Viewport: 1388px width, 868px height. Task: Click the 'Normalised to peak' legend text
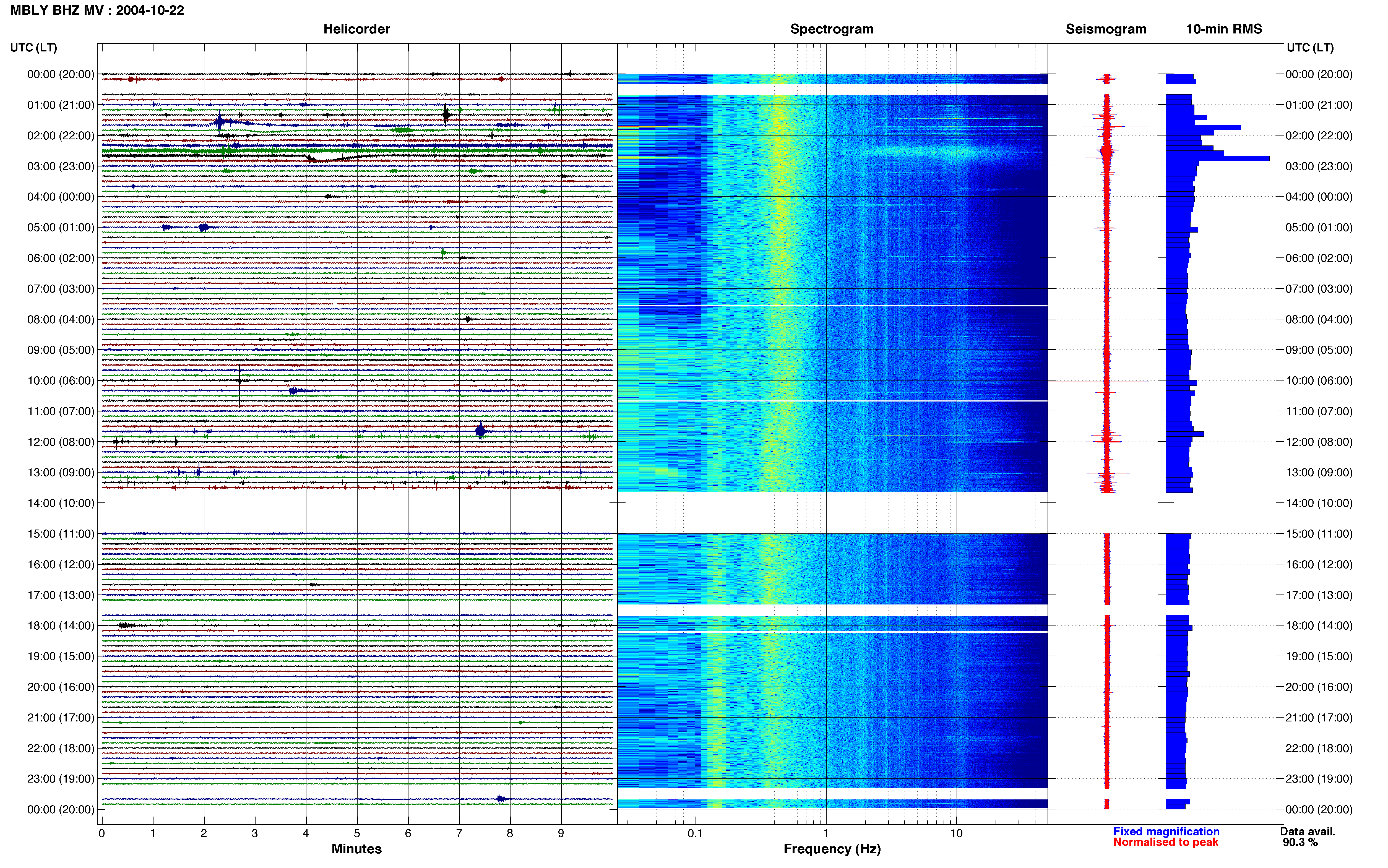coord(1165,842)
